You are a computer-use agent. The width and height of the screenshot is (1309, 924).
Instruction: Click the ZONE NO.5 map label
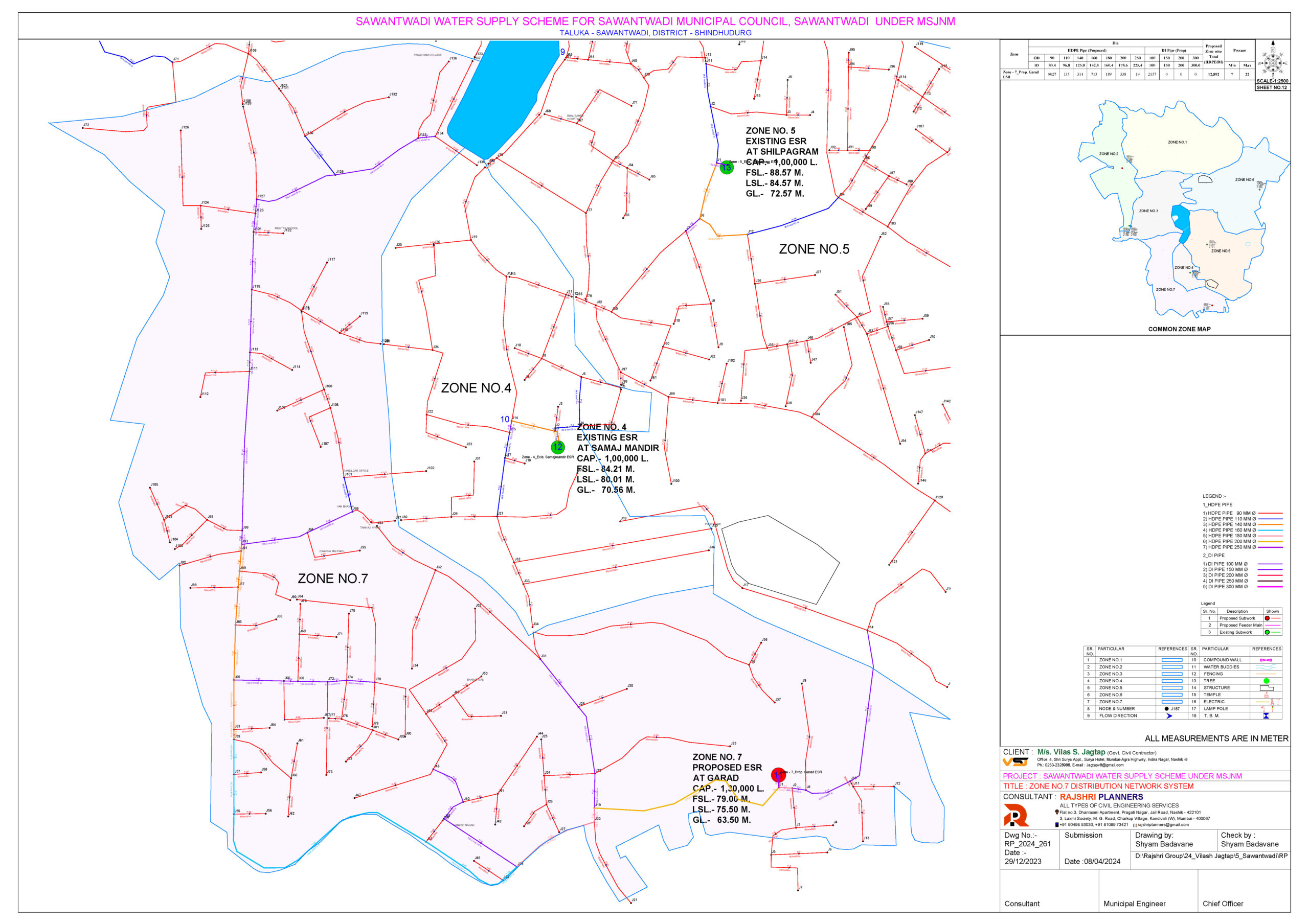click(x=814, y=249)
